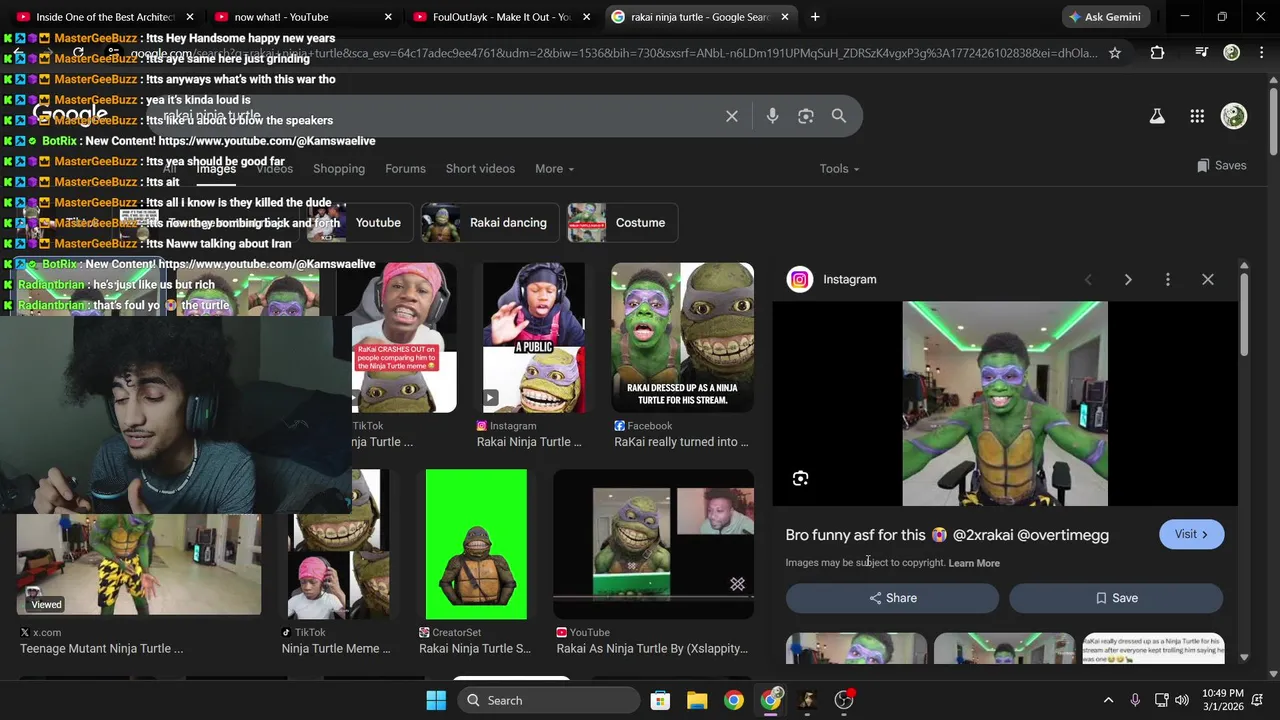
Task: Open Chrome profile avatar in toolbar
Action: (1232, 53)
